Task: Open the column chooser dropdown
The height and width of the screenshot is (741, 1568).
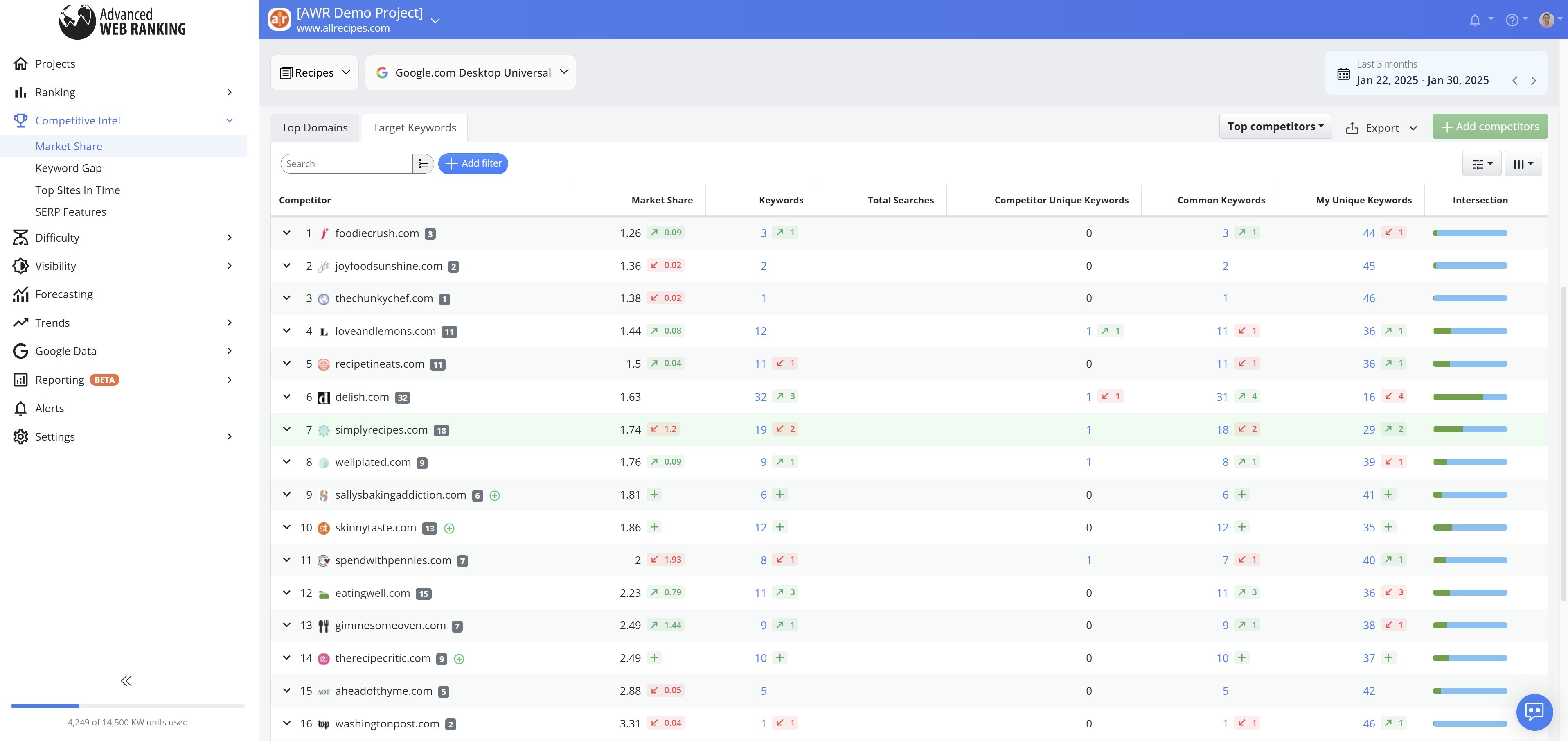Action: tap(1523, 164)
